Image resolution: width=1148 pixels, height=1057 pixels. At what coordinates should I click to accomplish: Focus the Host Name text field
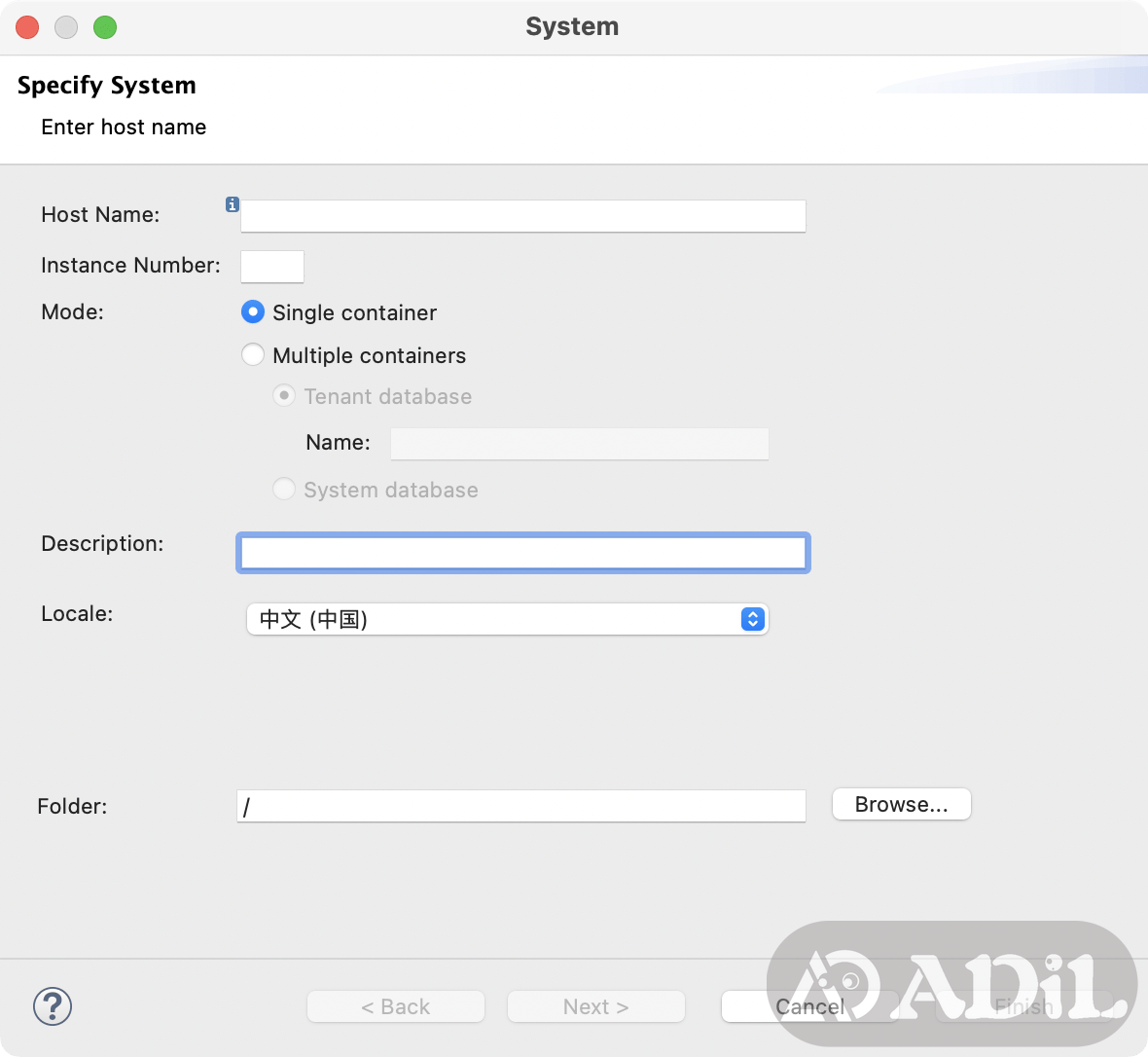522,216
